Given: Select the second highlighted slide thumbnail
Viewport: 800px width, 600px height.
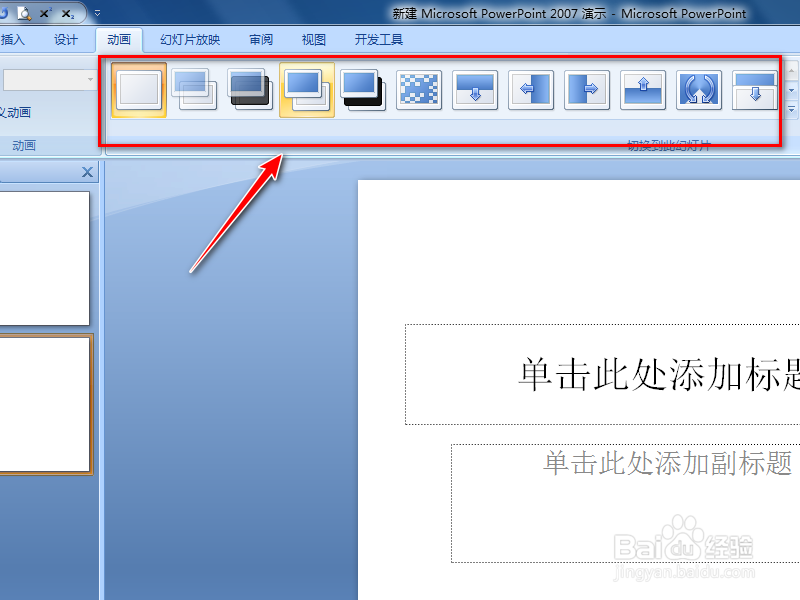Looking at the screenshot, I should (x=46, y=405).
